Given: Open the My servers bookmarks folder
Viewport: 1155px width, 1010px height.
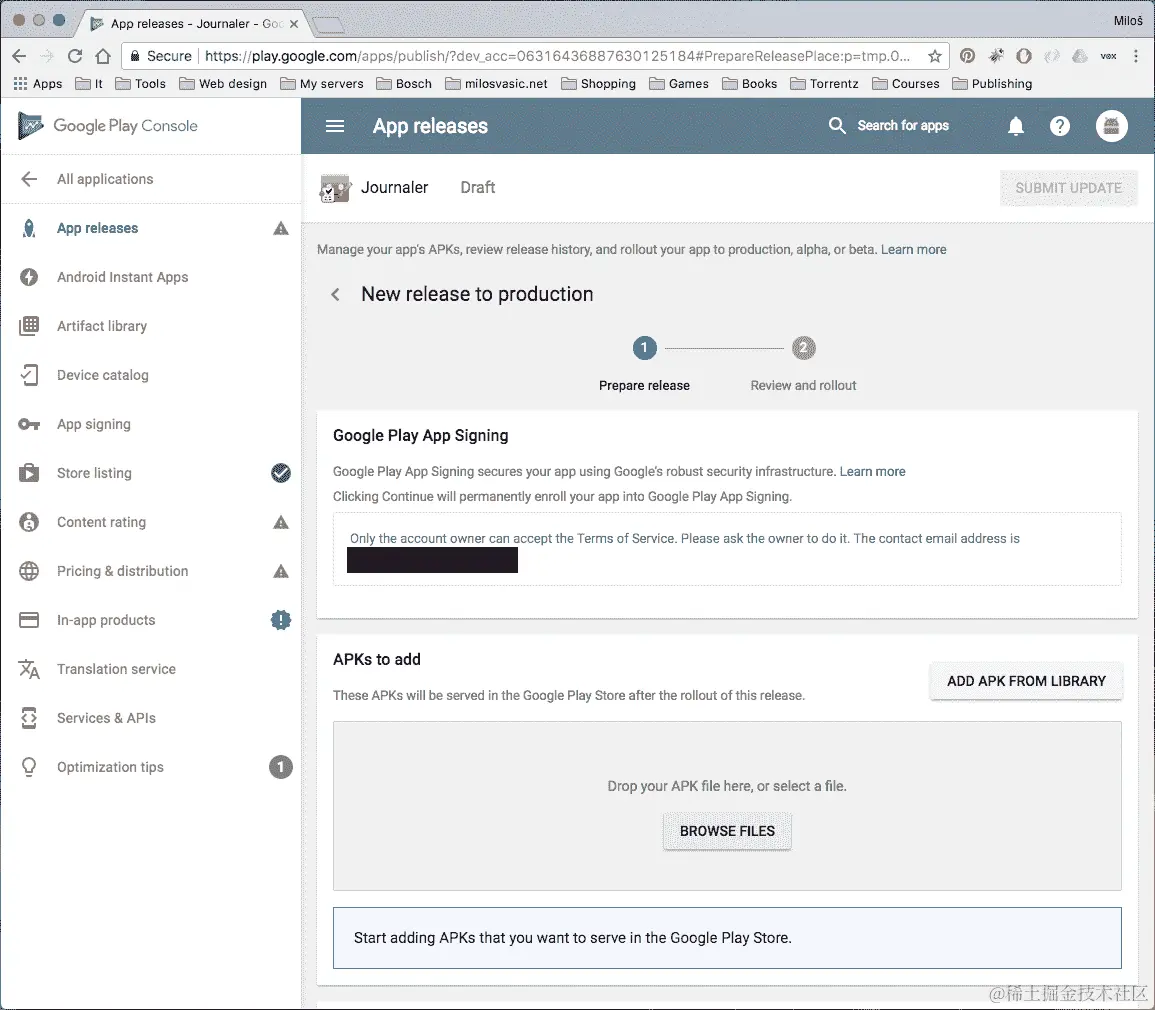Looking at the screenshot, I should [322, 84].
